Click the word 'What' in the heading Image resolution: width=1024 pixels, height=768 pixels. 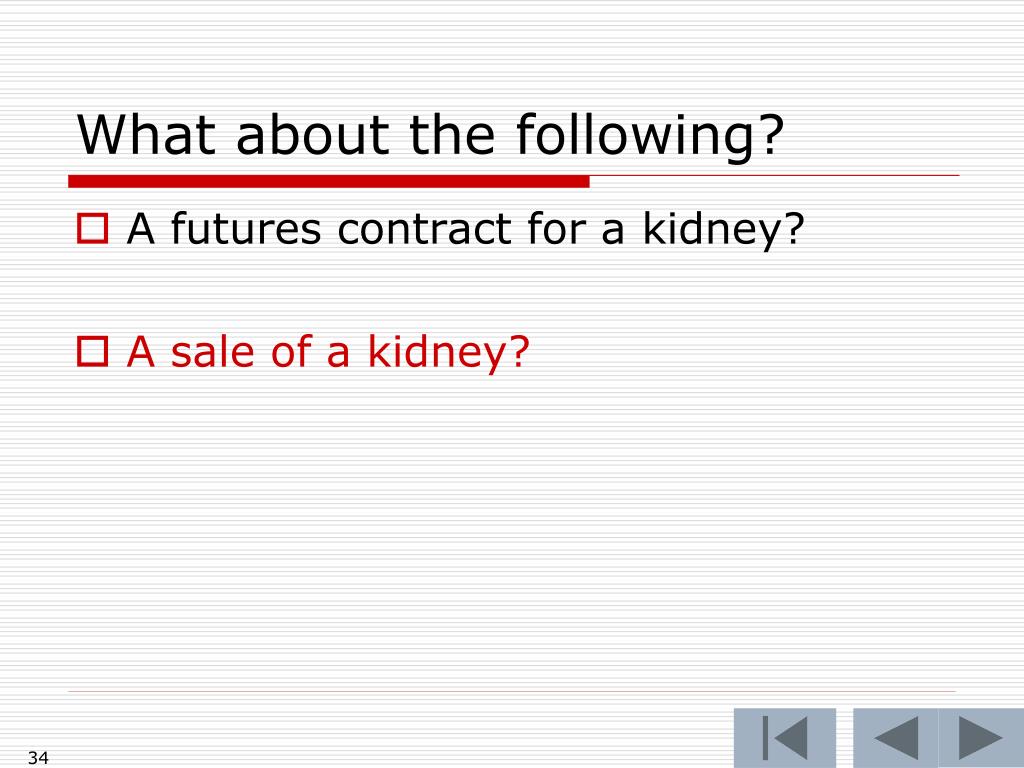click(x=146, y=134)
